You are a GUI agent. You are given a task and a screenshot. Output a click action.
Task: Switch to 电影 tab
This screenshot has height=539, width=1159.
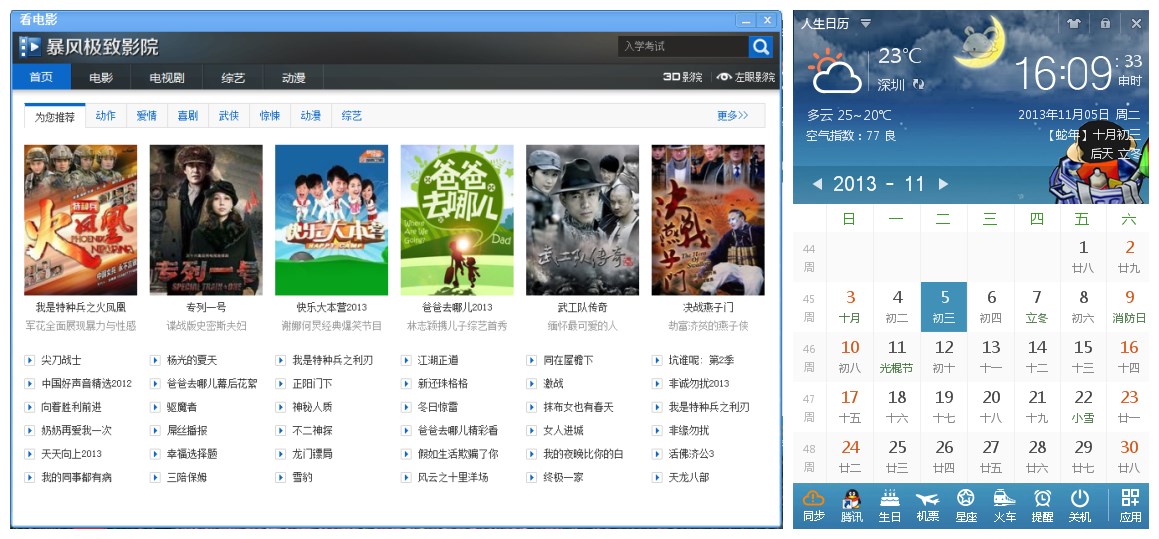coord(101,77)
